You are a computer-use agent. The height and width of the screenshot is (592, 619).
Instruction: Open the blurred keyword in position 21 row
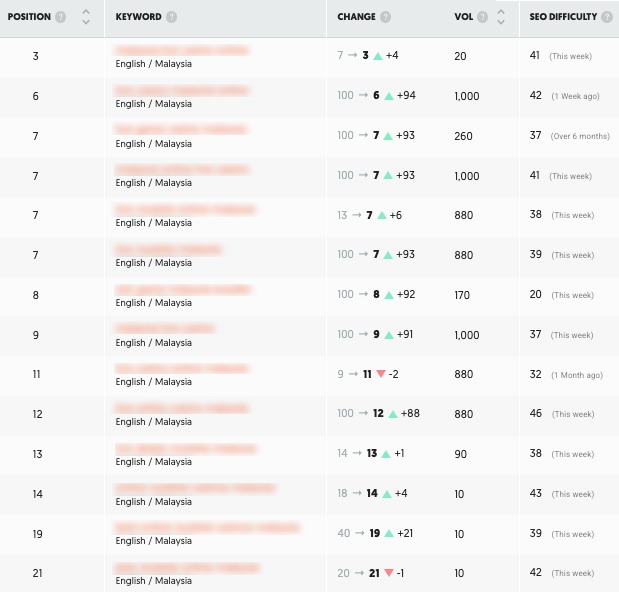[x=187, y=568]
